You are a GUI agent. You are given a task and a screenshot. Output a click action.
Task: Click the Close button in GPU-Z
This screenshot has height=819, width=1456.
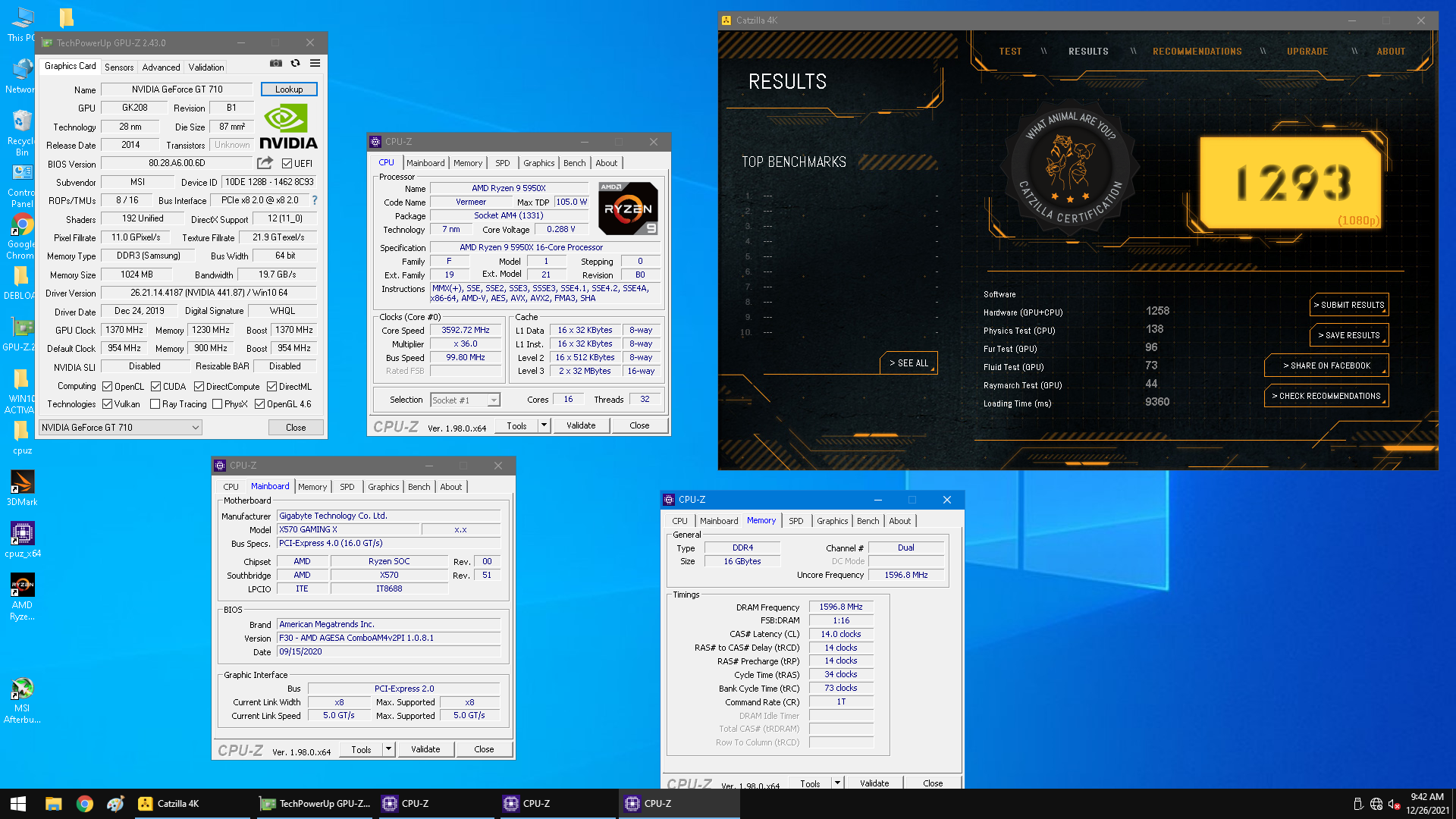pyautogui.click(x=296, y=428)
